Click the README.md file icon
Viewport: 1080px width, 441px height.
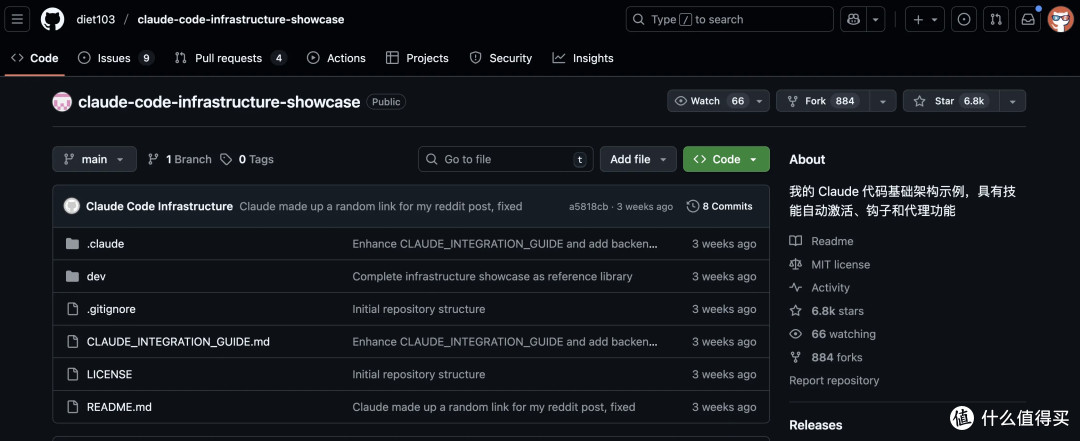coord(72,407)
